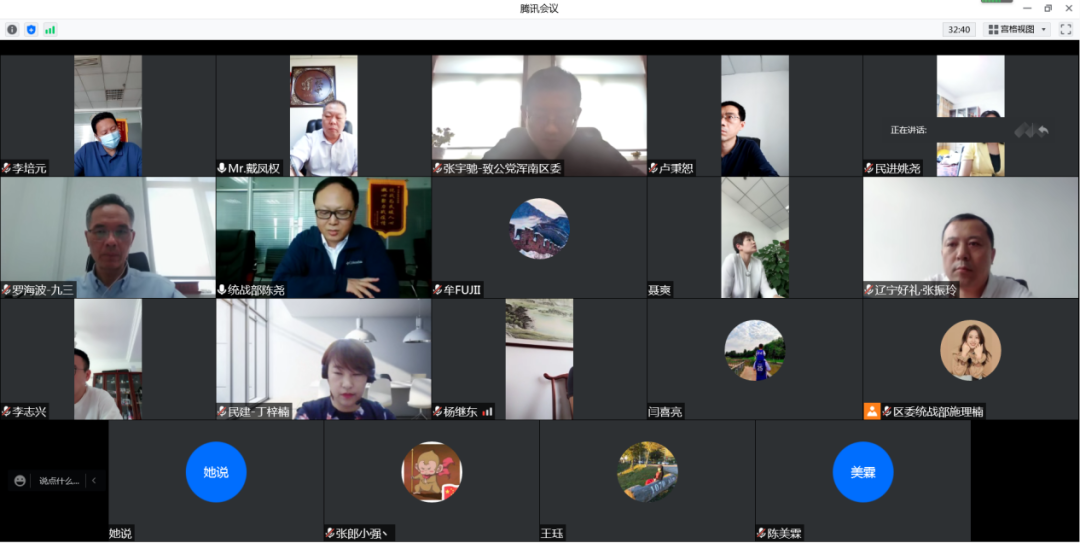
Task: Click 李培元's muted microphone icon
Action: click(6, 168)
